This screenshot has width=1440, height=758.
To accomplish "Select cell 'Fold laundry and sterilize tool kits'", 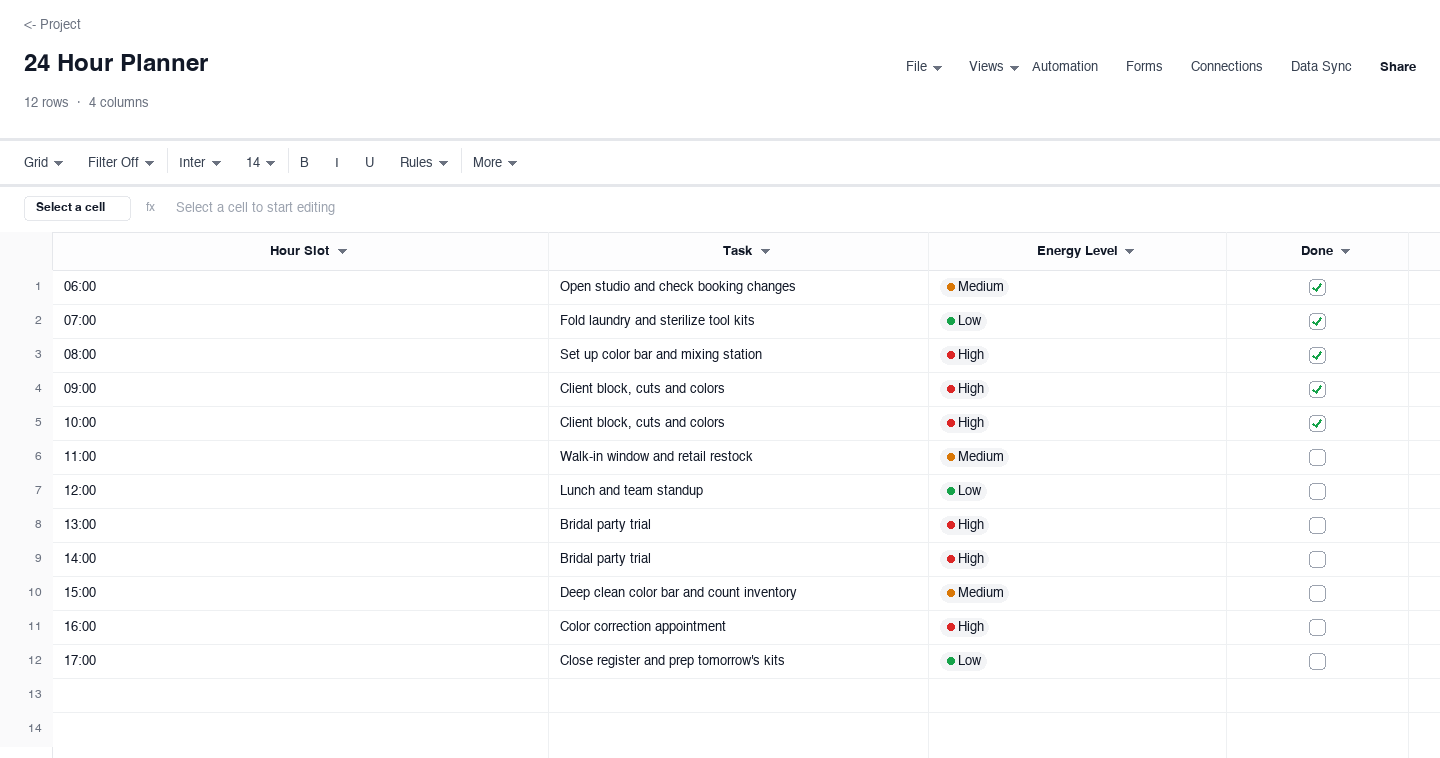I will [x=738, y=321].
